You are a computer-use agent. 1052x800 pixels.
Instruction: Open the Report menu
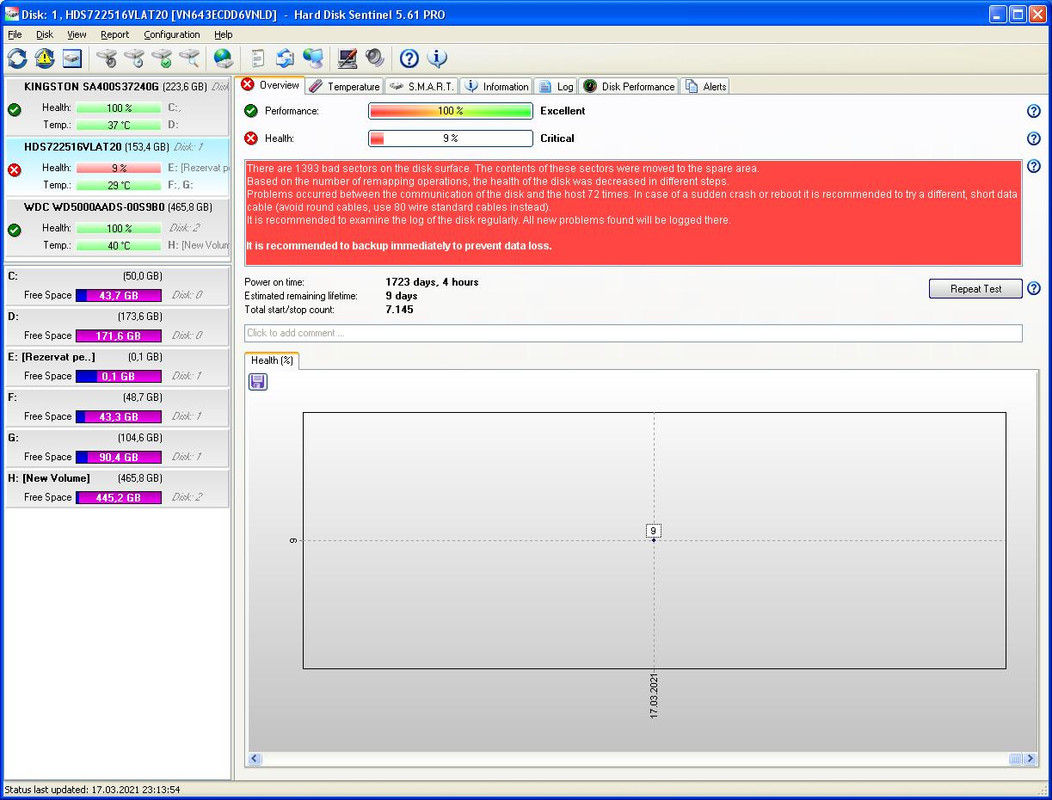(x=115, y=34)
